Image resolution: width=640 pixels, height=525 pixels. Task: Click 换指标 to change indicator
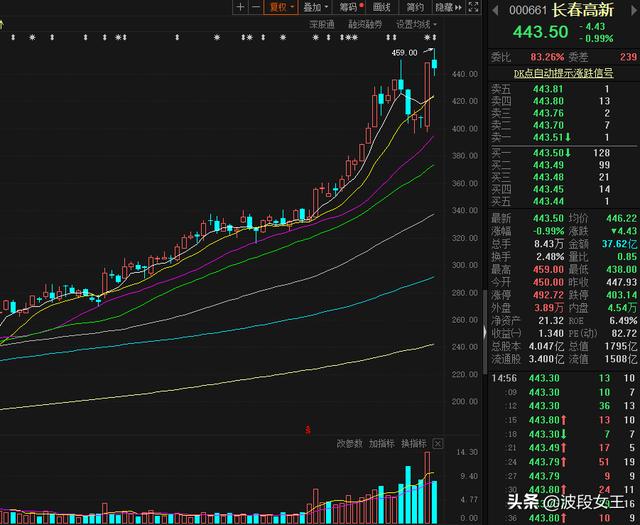click(x=413, y=443)
